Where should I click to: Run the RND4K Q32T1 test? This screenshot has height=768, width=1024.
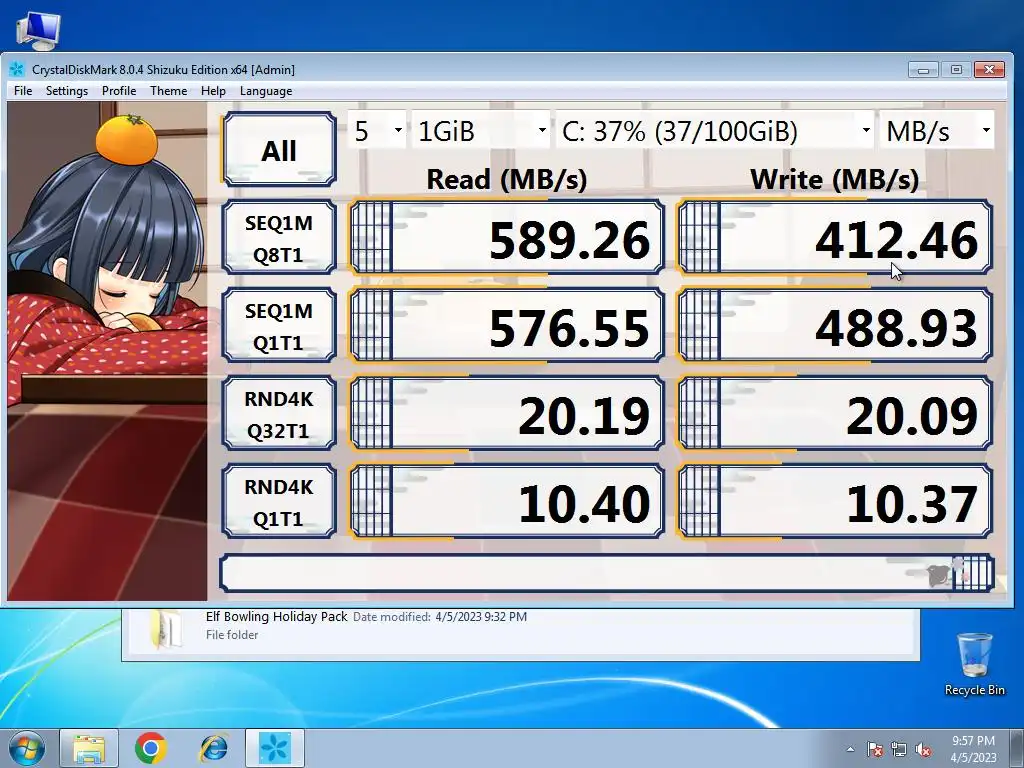[x=279, y=414]
